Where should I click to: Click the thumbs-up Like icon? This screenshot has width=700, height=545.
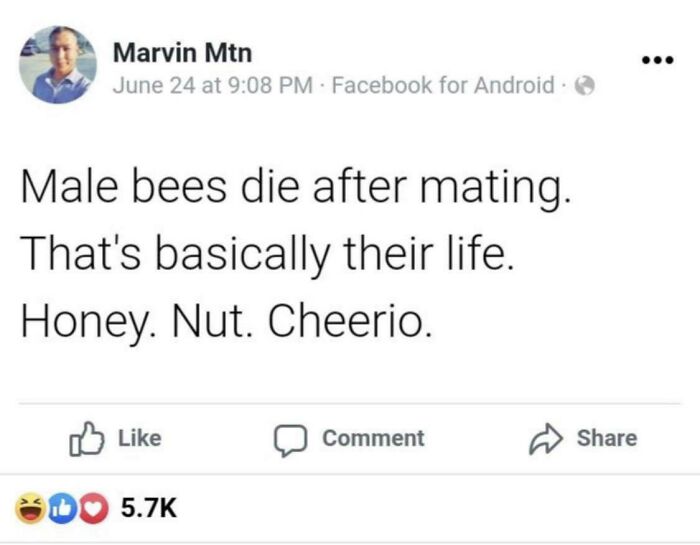85,438
